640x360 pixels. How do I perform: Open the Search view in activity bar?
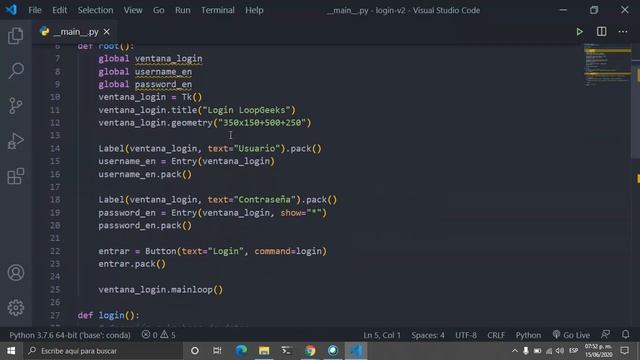(x=16, y=71)
